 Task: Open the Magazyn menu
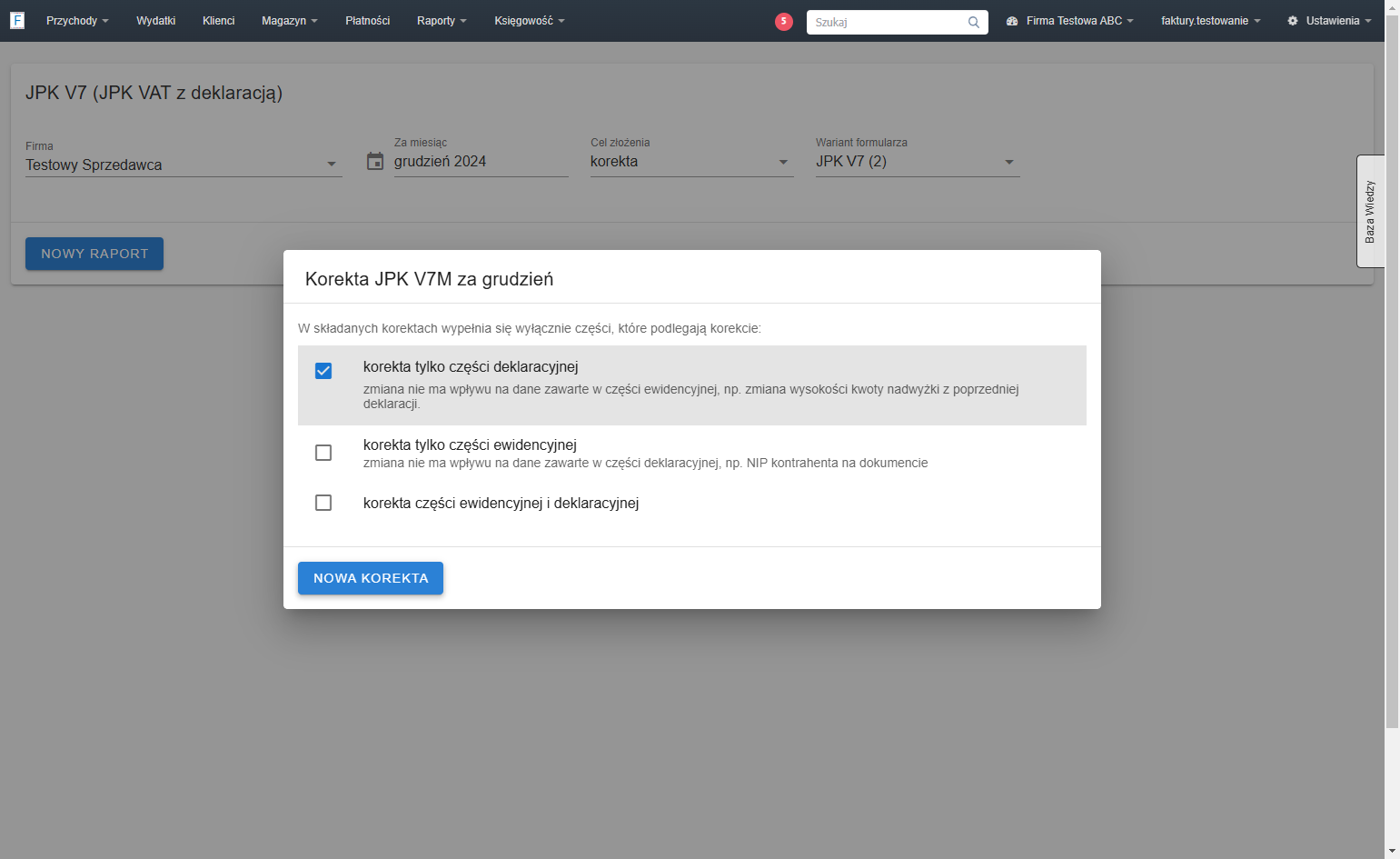click(x=290, y=21)
